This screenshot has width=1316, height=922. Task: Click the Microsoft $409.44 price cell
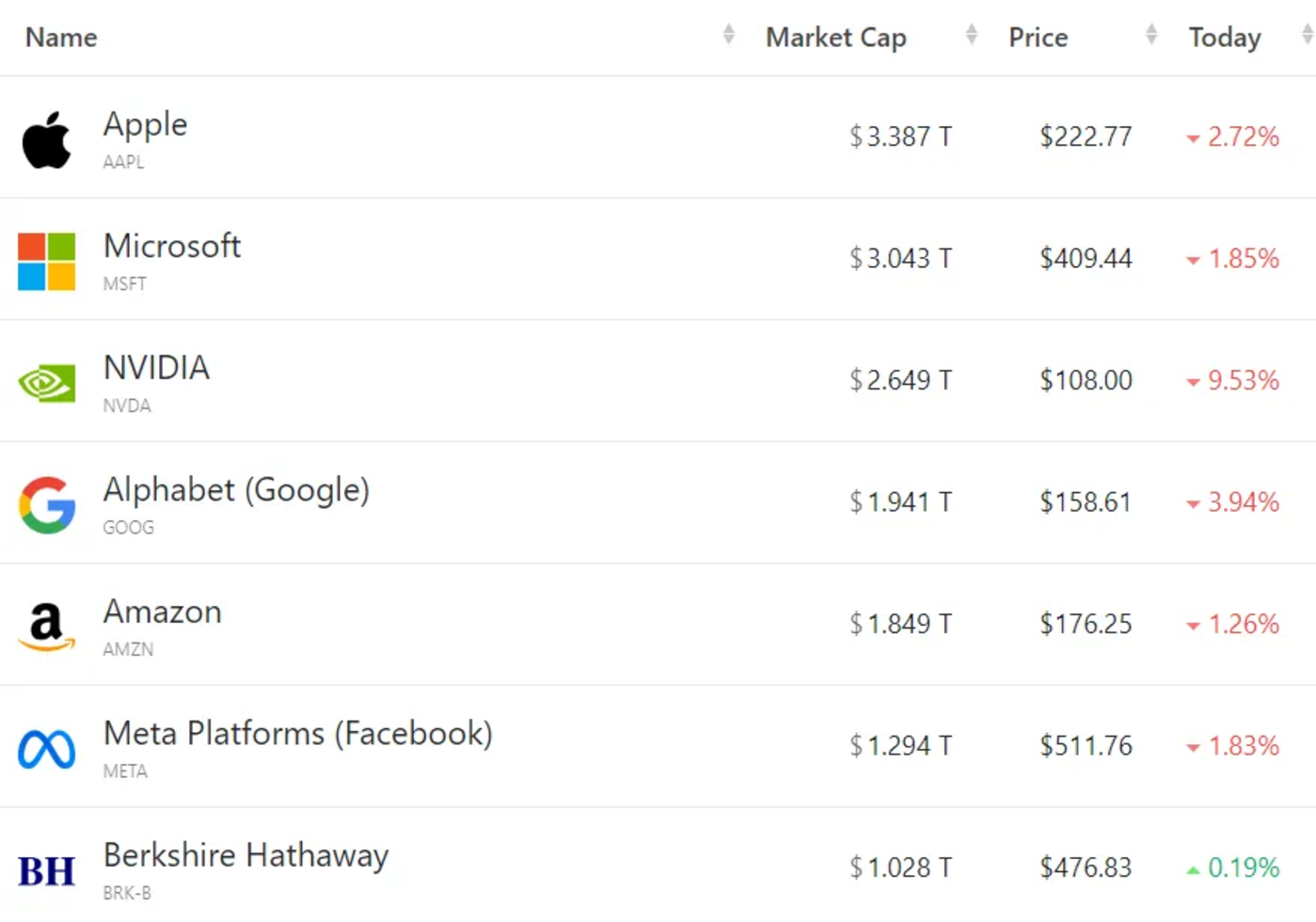(x=1086, y=259)
